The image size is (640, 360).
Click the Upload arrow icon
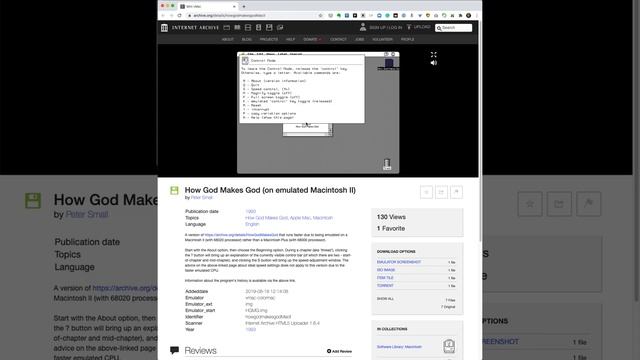tap(409, 27)
